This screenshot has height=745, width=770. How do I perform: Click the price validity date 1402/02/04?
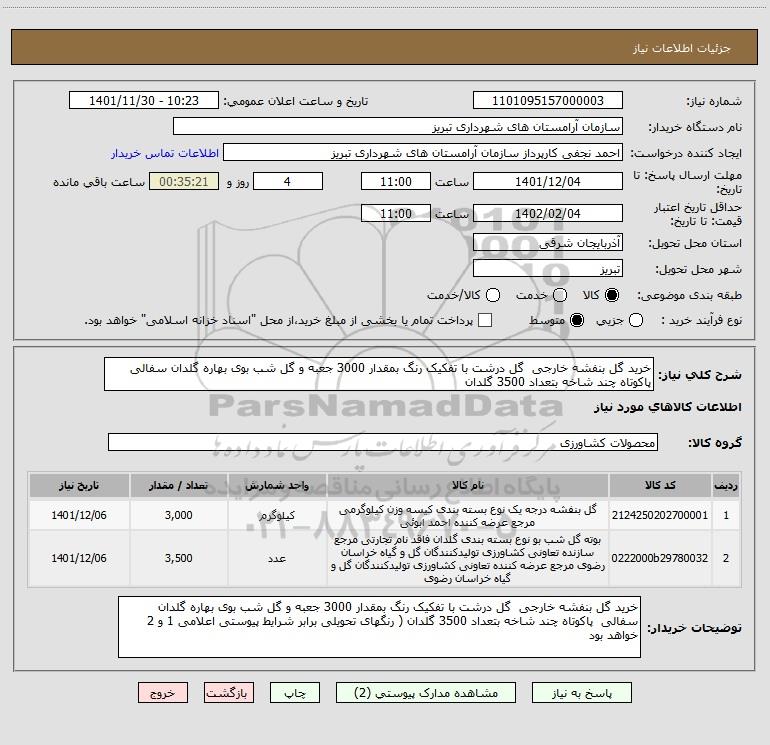[x=548, y=213]
